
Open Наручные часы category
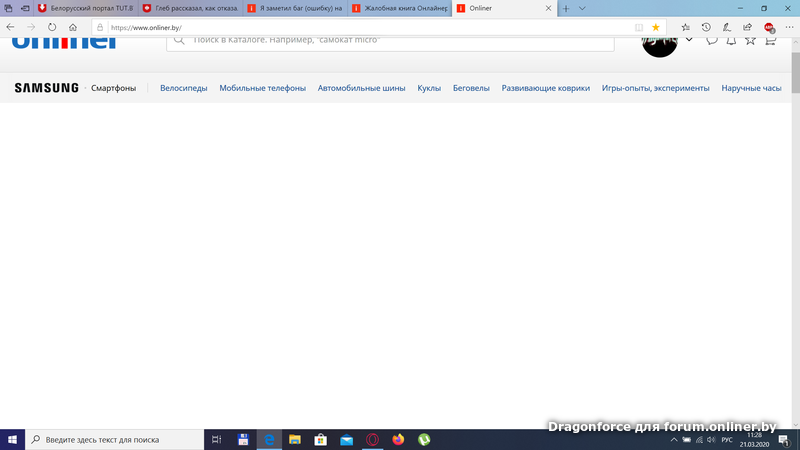click(x=751, y=88)
